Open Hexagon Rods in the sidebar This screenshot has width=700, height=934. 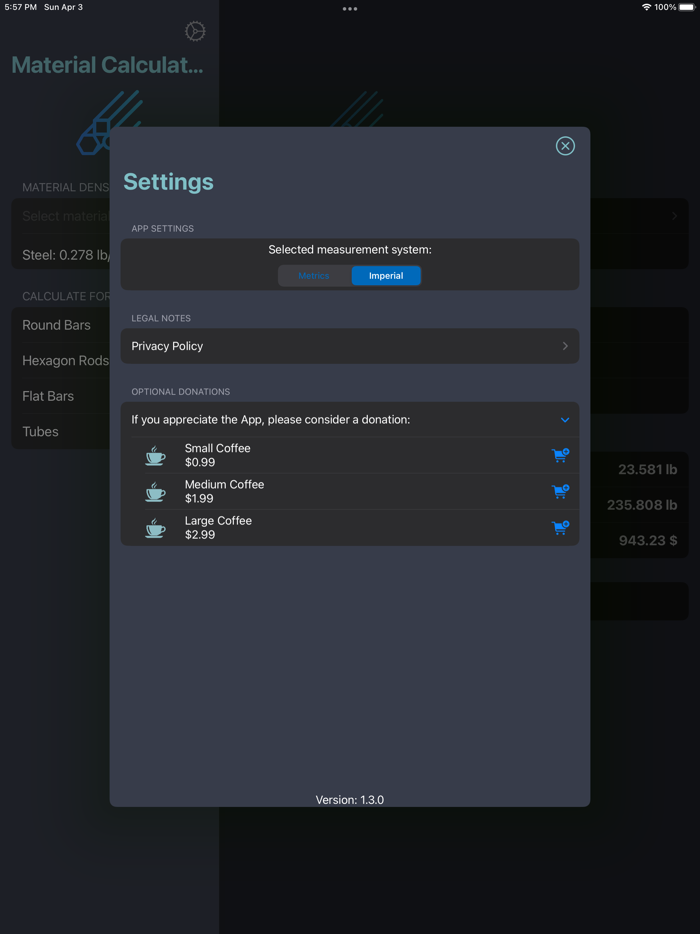[x=60, y=361]
